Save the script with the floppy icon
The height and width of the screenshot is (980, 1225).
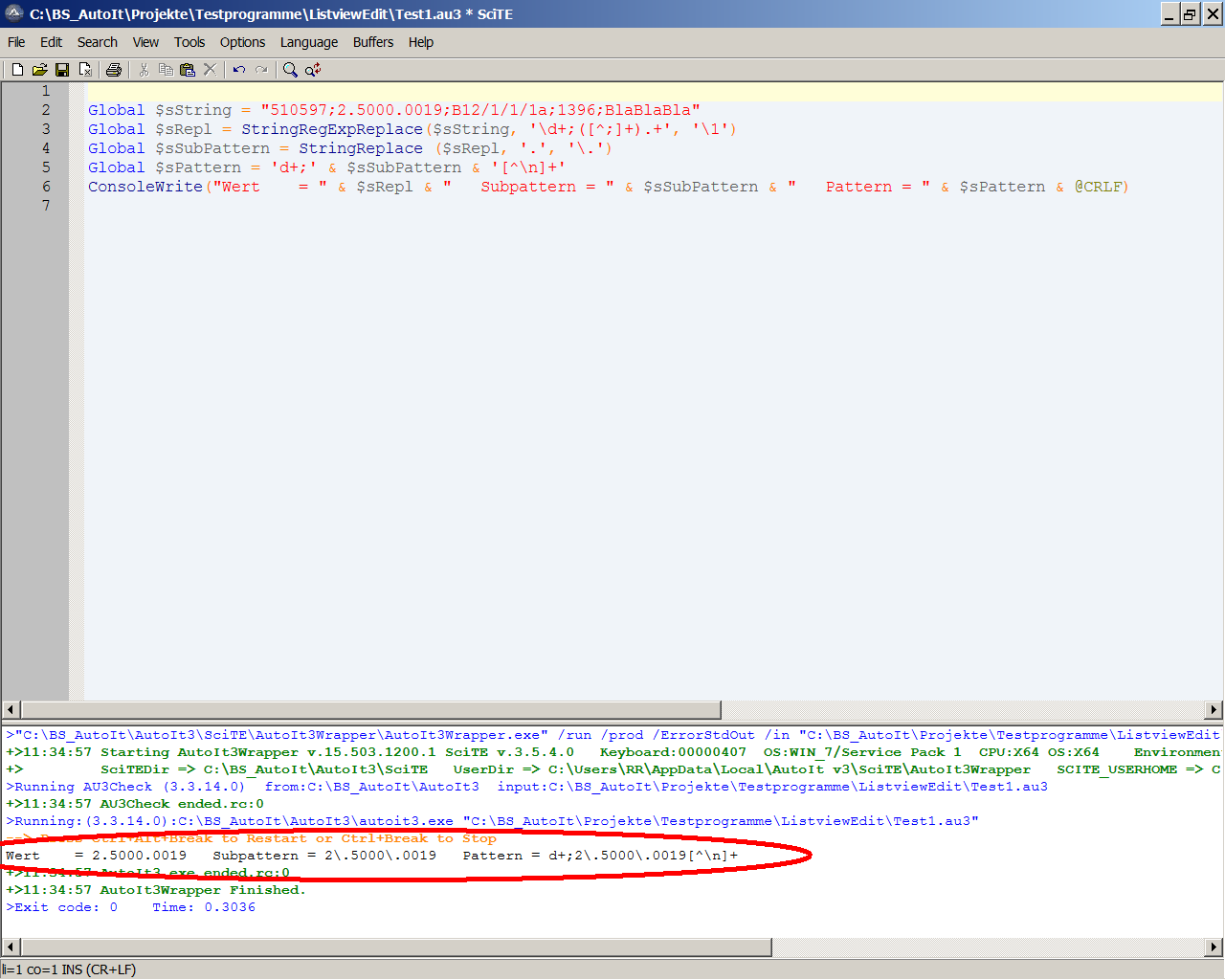[x=62, y=70]
